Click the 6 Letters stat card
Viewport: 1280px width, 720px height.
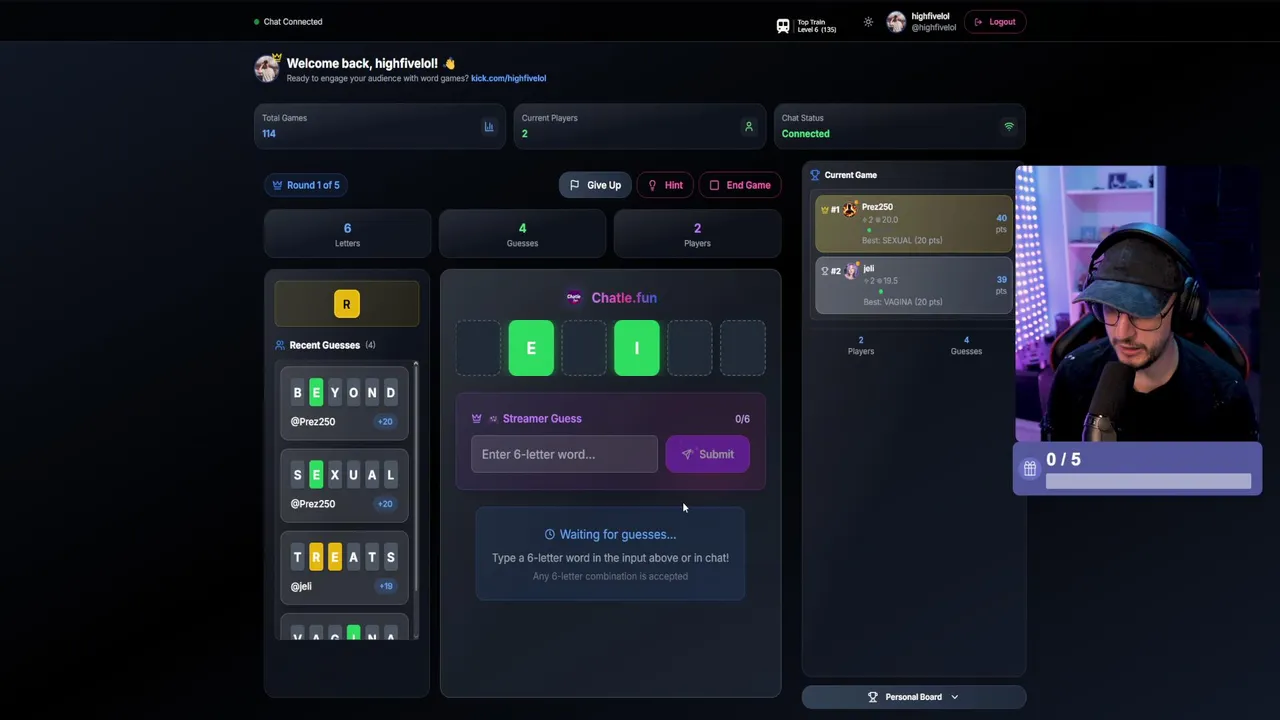347,234
